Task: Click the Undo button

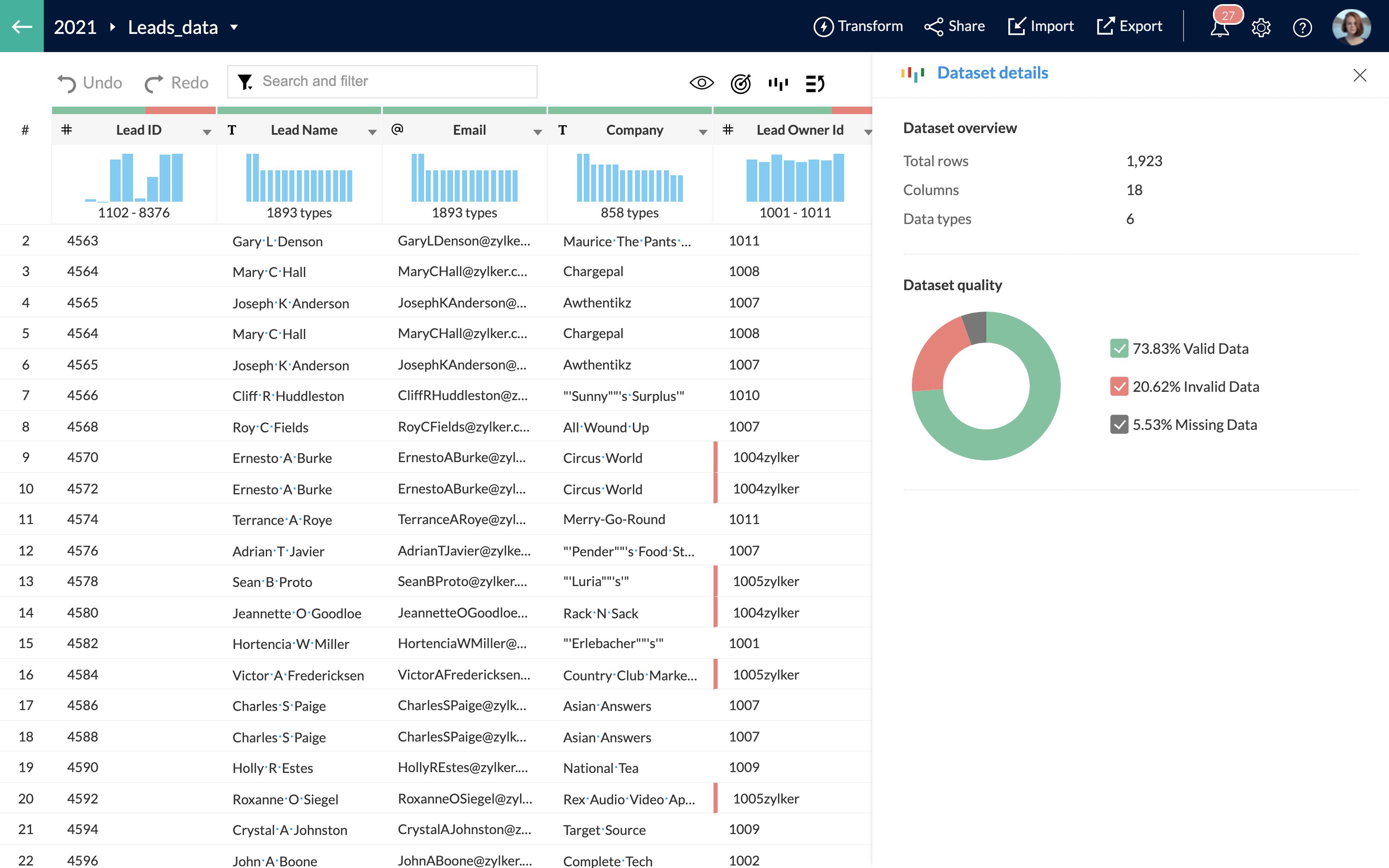Action: coord(90,83)
